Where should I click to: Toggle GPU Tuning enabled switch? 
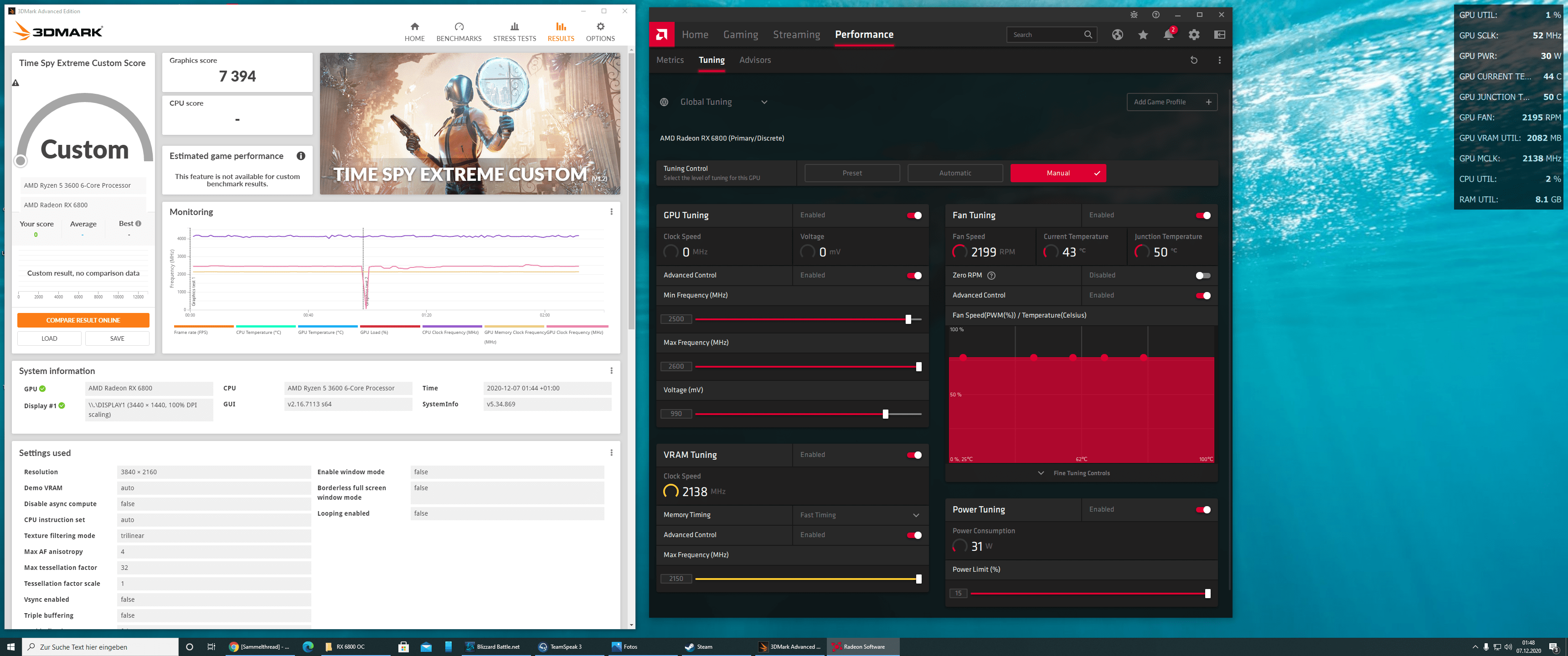(x=913, y=215)
